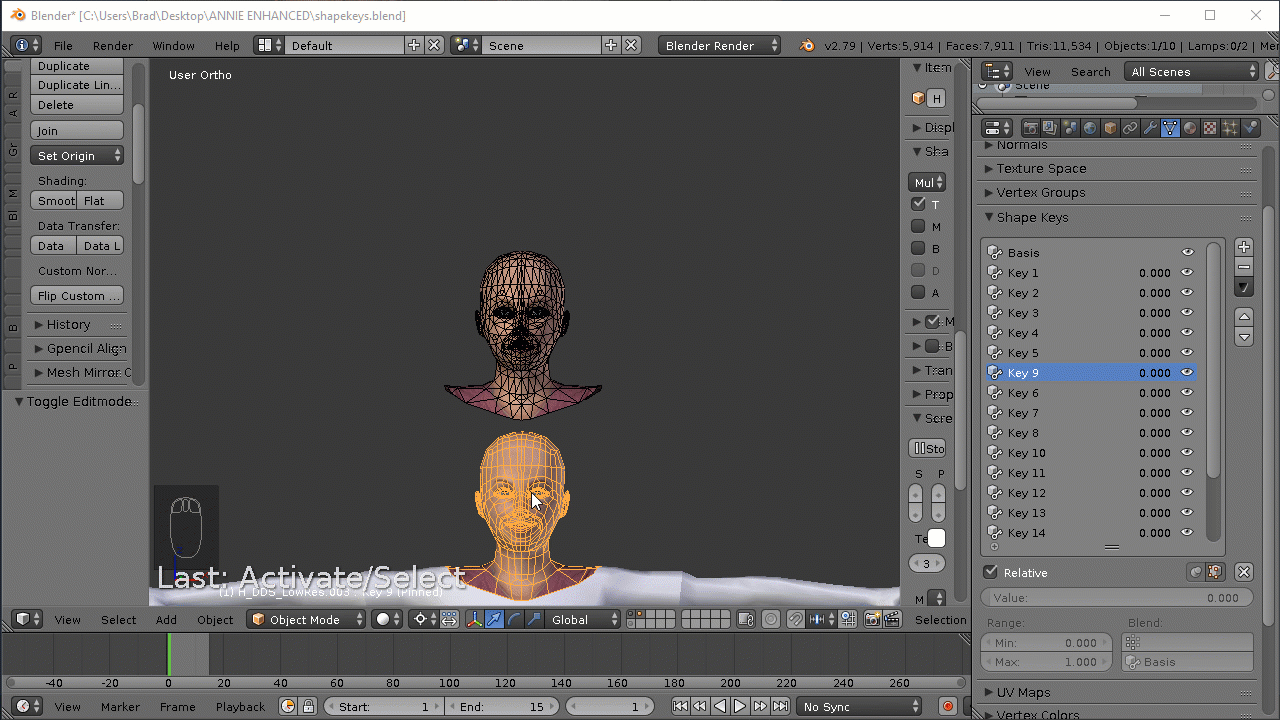
Task: Toggle the Relative shape keys checkbox
Action: click(x=991, y=573)
